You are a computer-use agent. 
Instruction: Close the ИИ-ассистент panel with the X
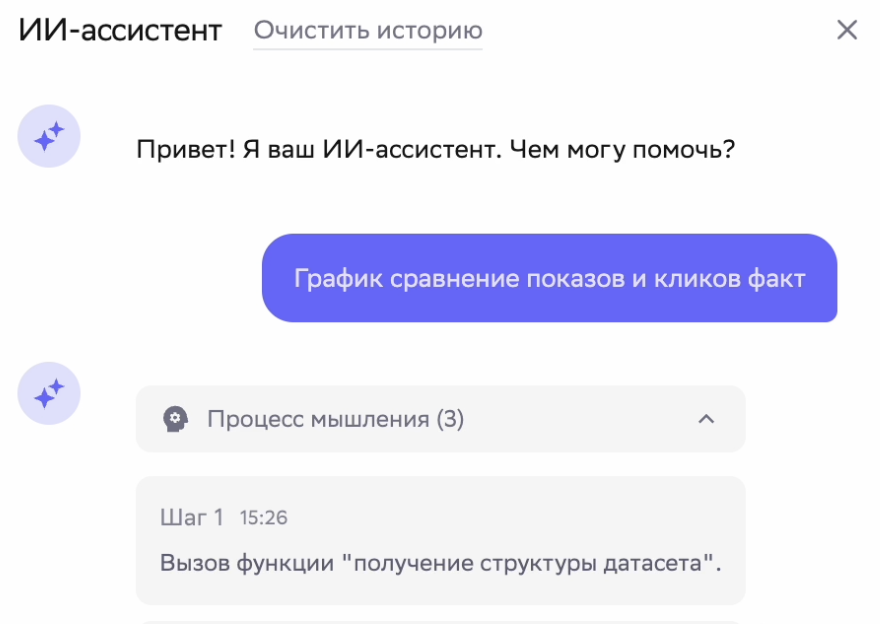(x=847, y=29)
